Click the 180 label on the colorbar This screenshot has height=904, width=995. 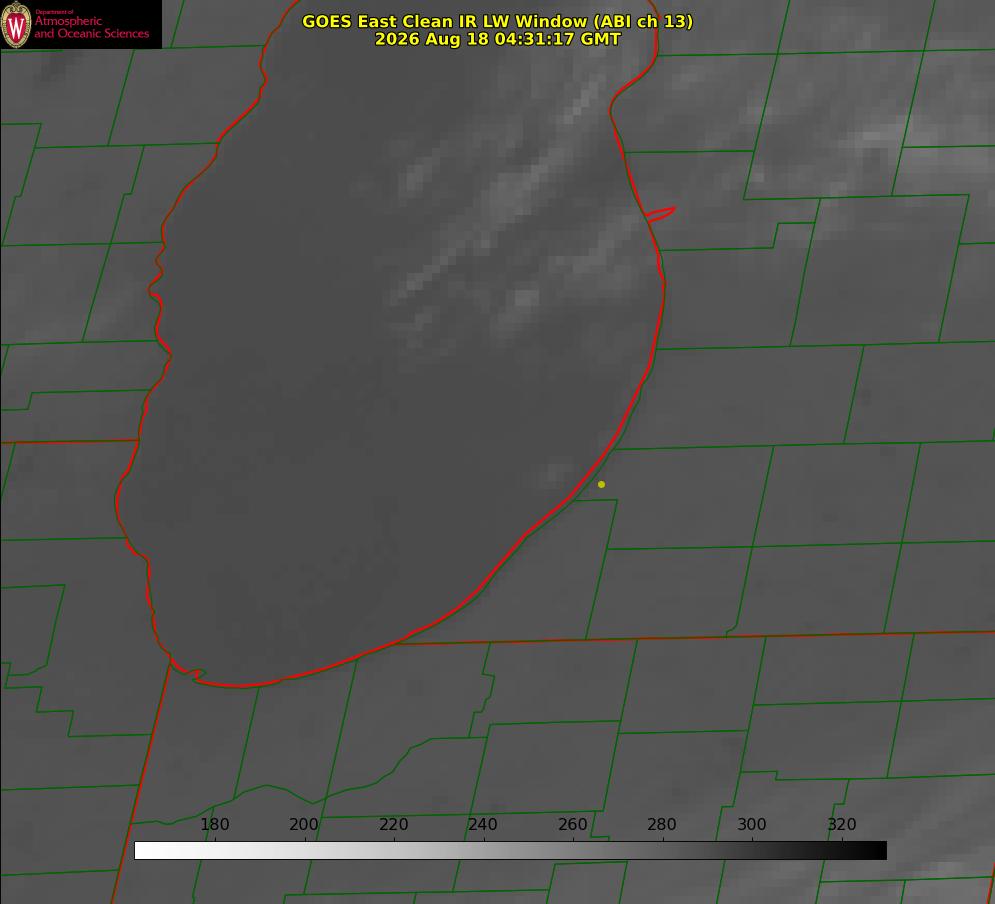[x=214, y=824]
